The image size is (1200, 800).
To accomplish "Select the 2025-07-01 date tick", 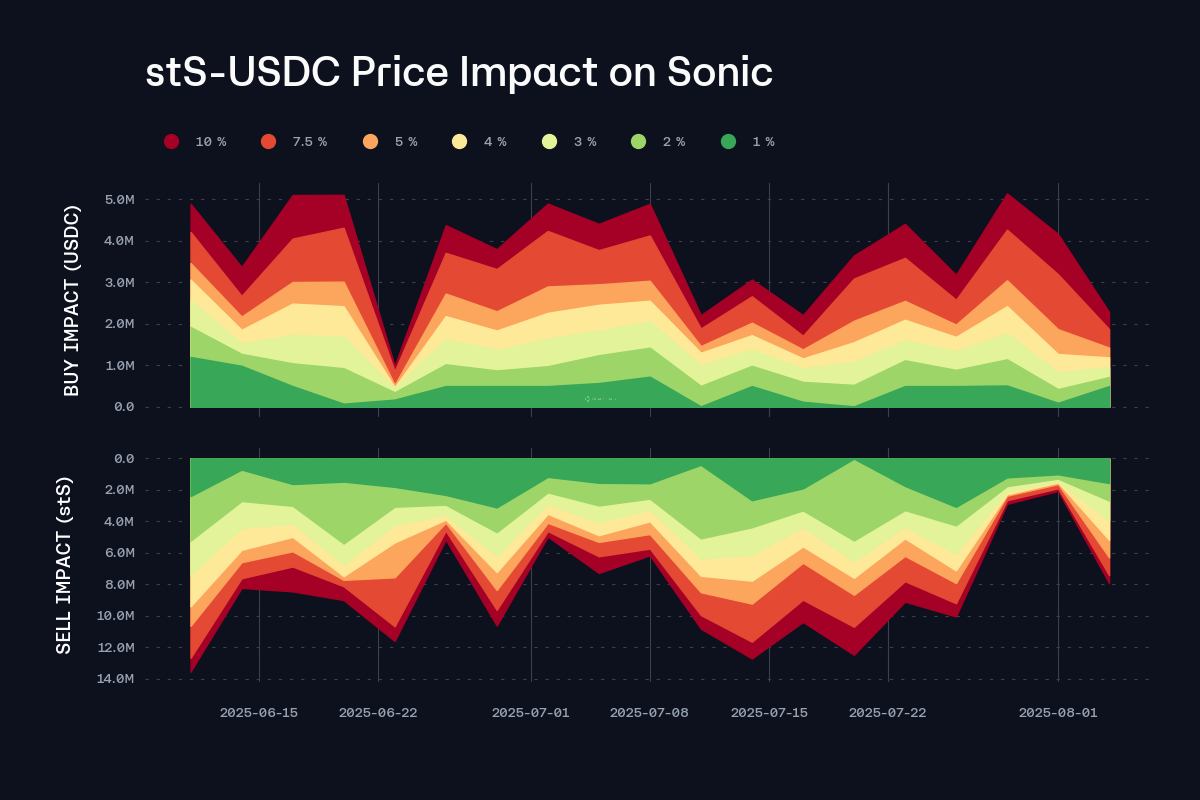I will pos(530,713).
